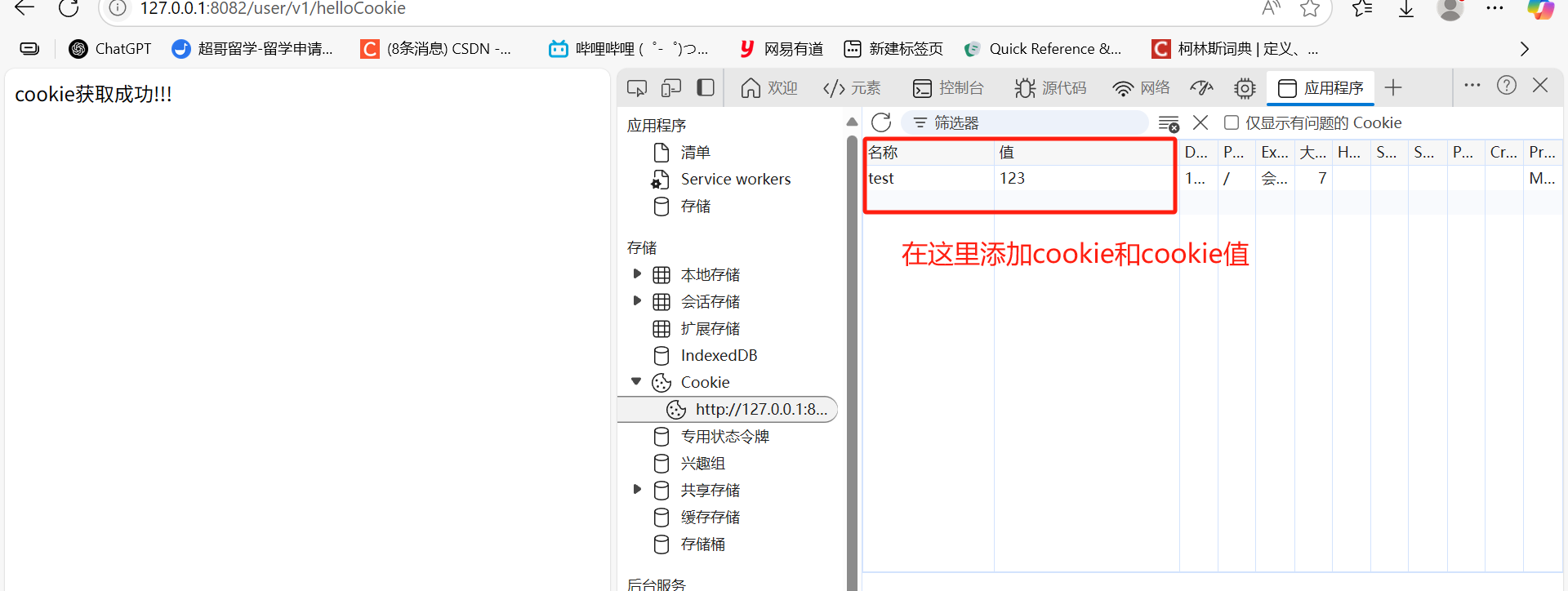Viewport: 1568px width, 591px height.
Task: Expand 本地存储 tree node
Action: 637,274
